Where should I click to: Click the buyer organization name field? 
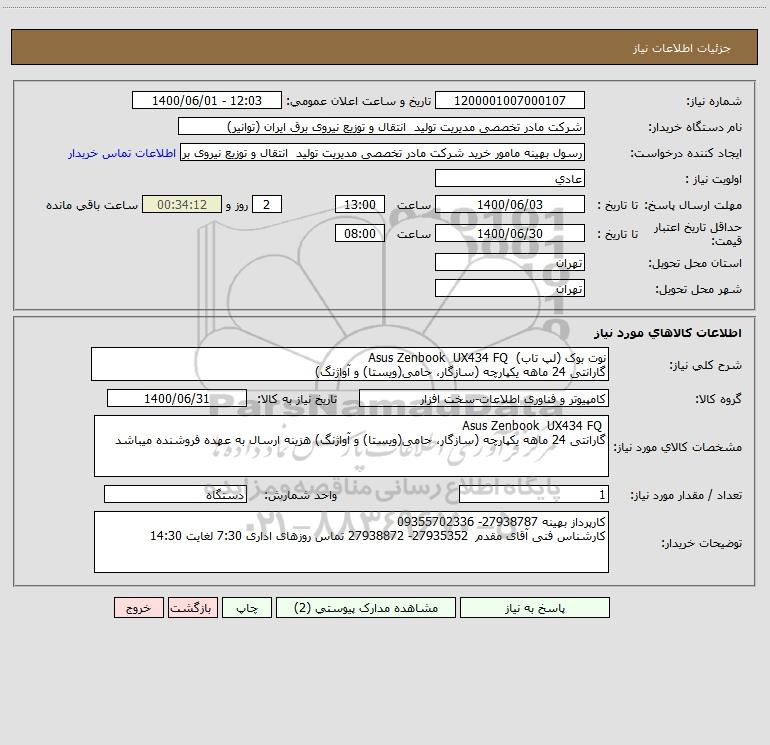381,127
